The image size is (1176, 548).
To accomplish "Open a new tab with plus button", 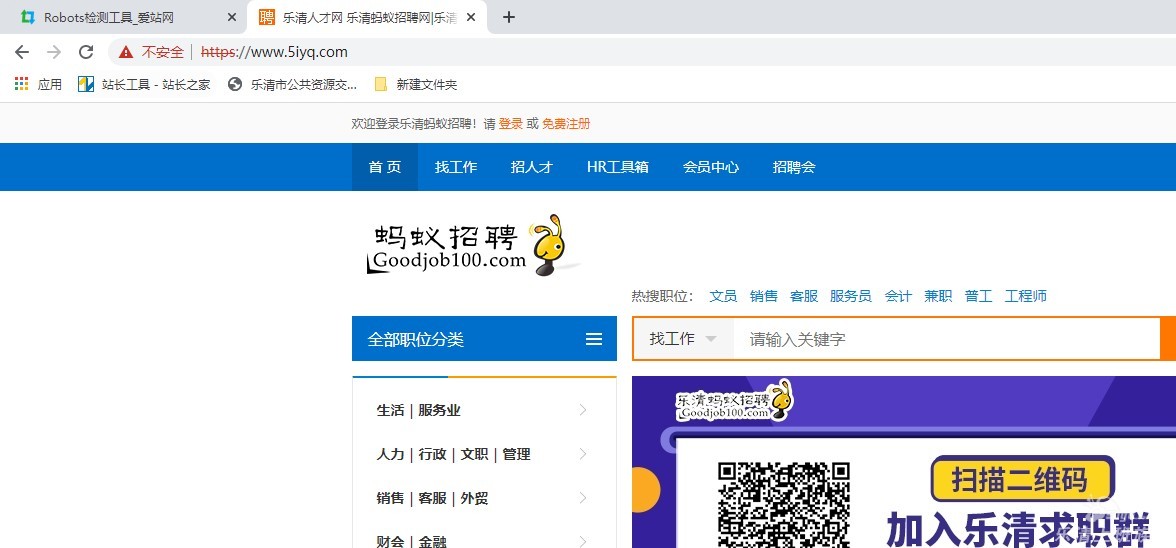I will pyautogui.click(x=508, y=16).
